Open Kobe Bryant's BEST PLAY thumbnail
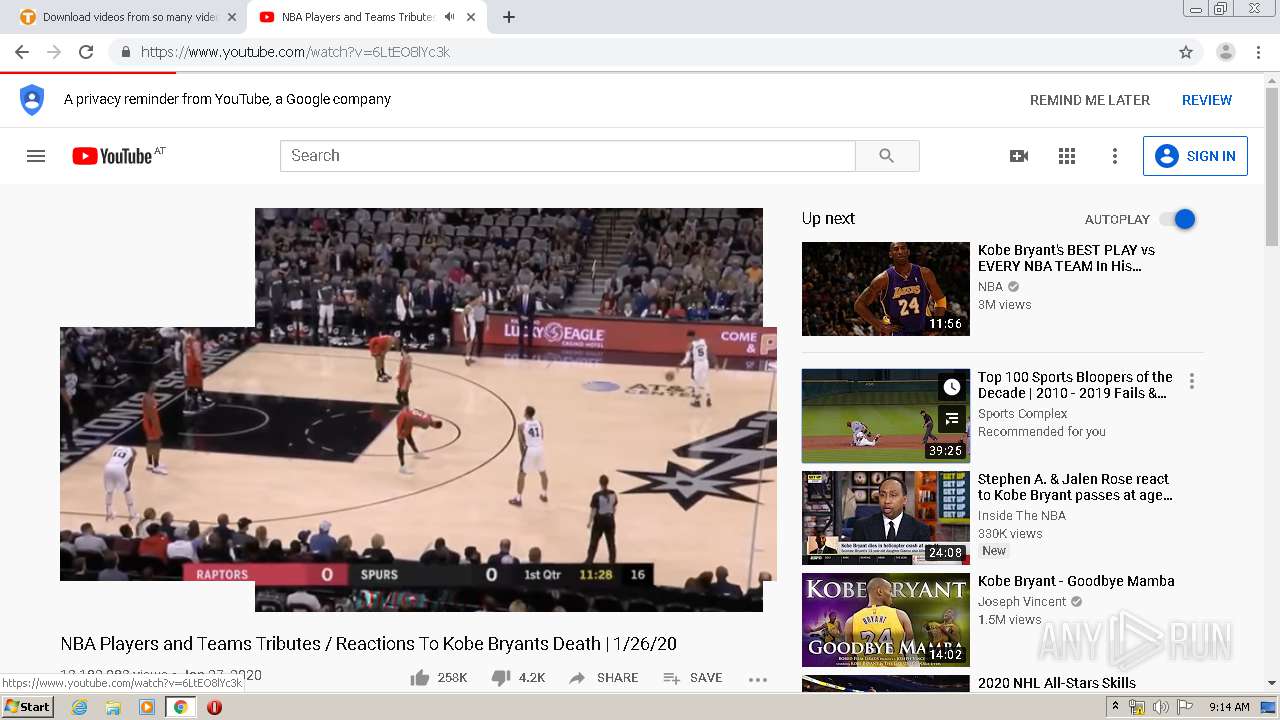This screenshot has width=1280, height=720. coord(886,289)
